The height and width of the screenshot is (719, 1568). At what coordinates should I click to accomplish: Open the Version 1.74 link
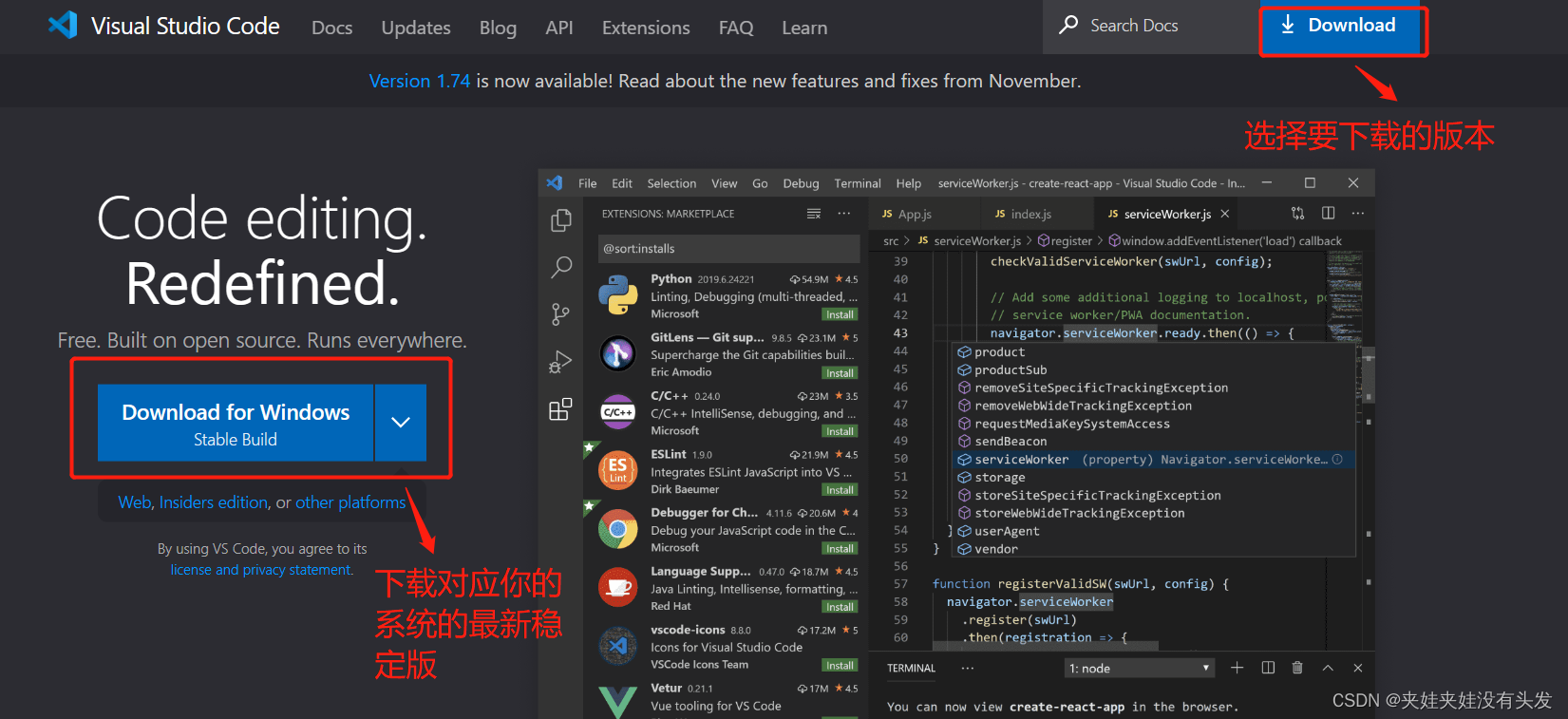pos(420,81)
